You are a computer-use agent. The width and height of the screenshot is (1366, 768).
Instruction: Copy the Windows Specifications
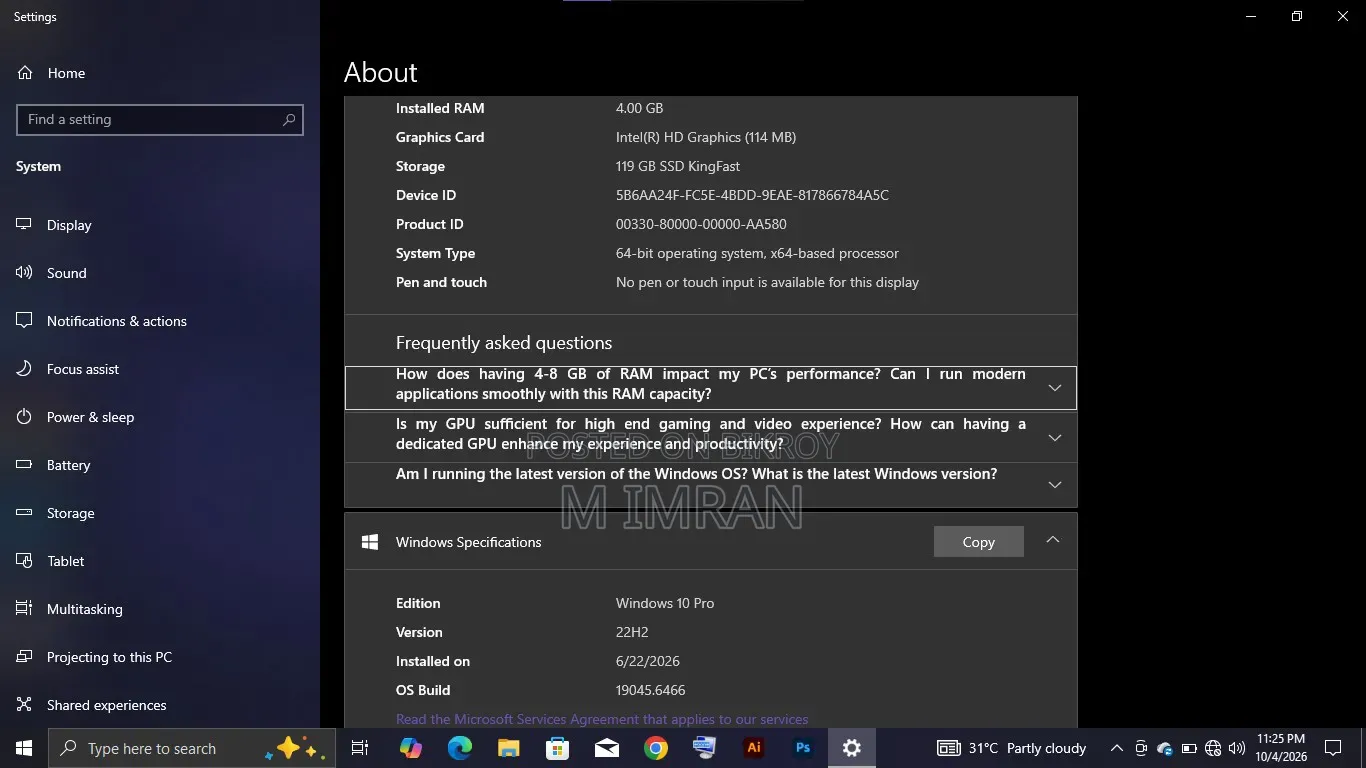click(x=978, y=542)
